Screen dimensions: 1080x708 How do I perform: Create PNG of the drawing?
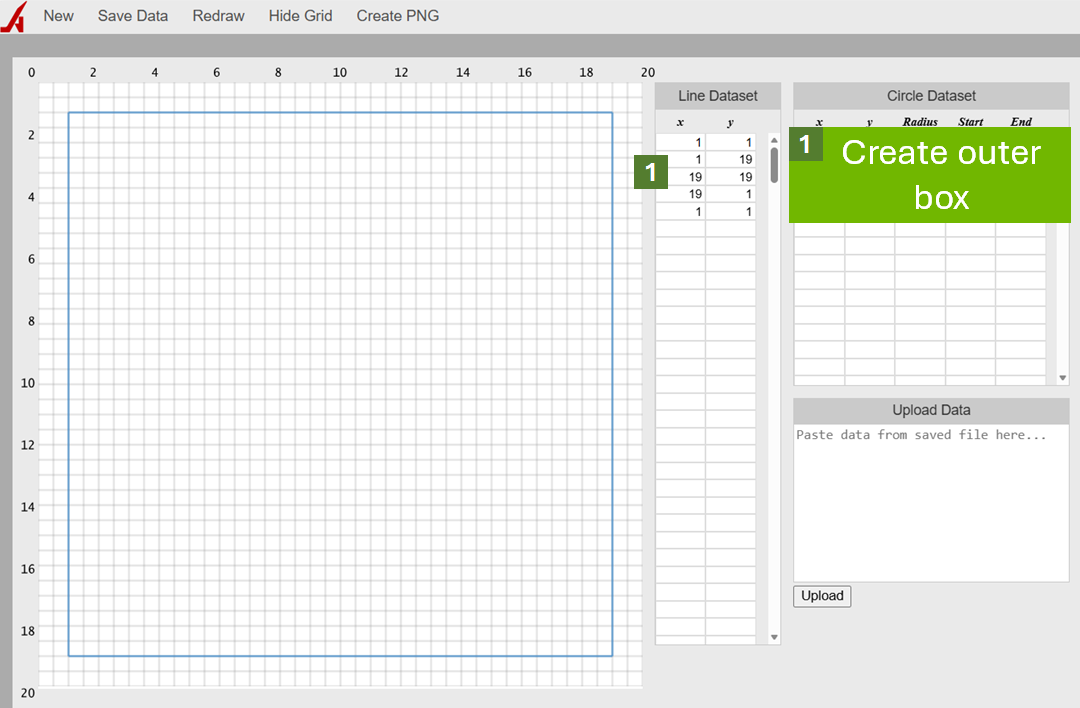point(397,15)
